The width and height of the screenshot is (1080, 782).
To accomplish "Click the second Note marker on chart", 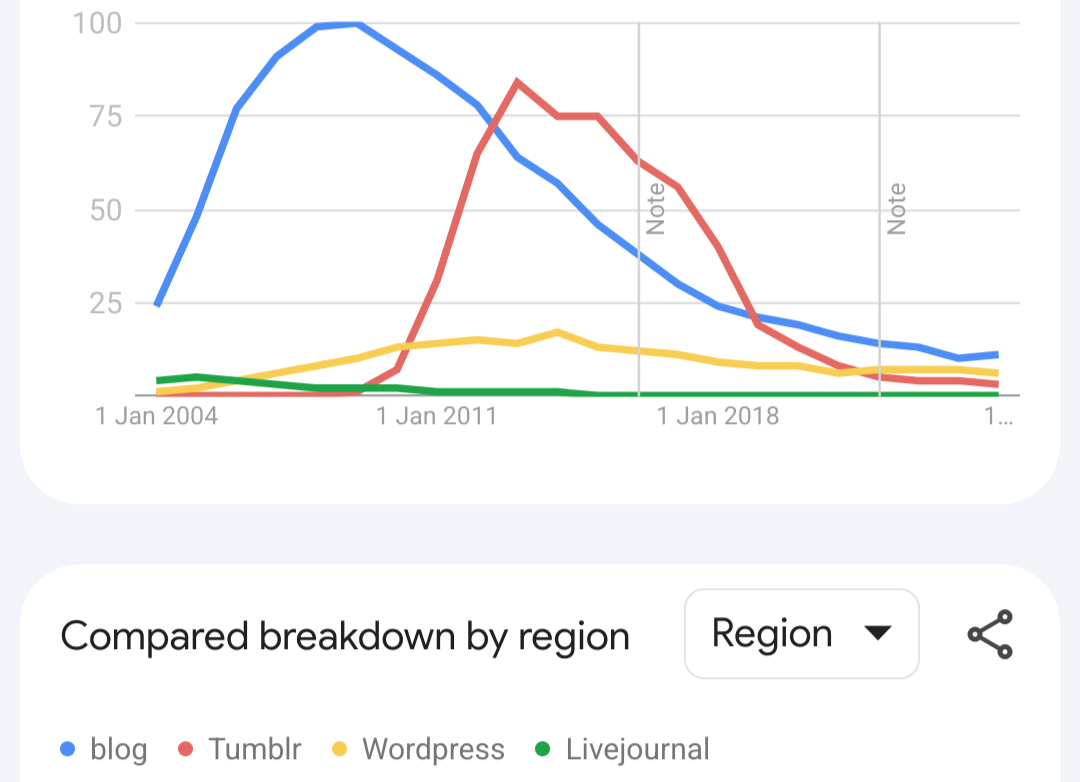I will tap(897, 208).
